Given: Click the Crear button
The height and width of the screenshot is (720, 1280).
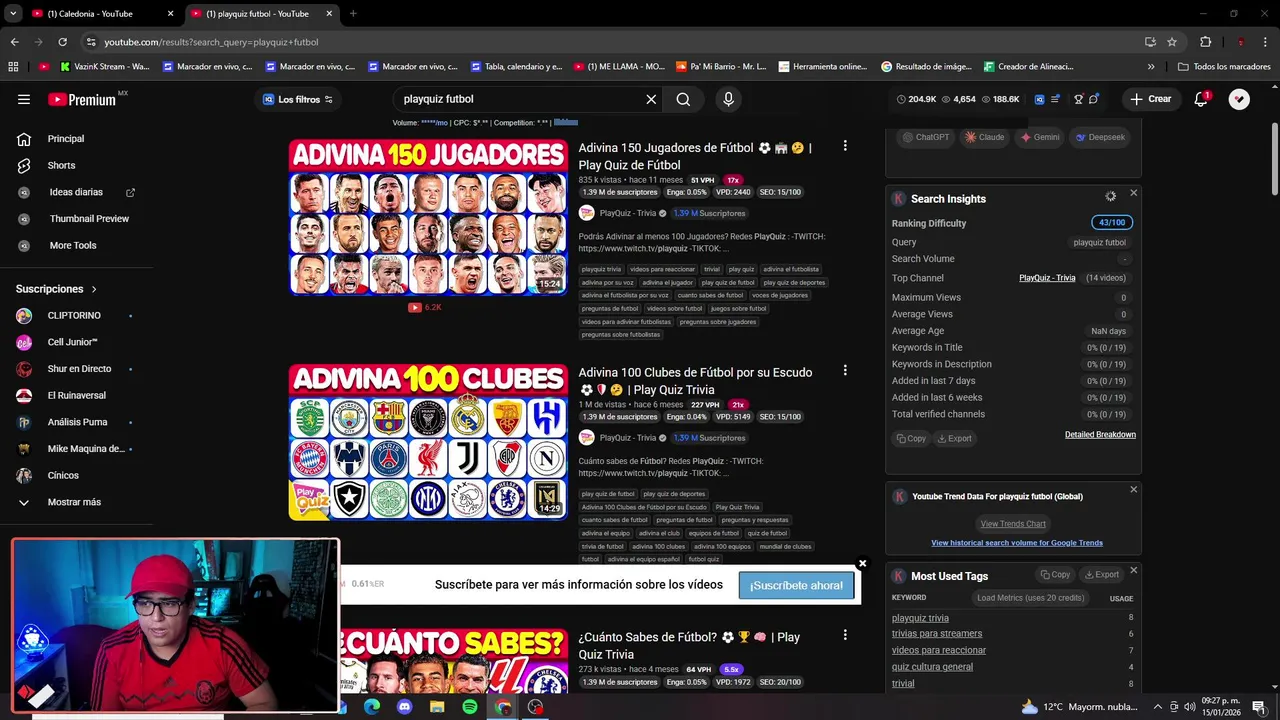Looking at the screenshot, I should (x=1150, y=99).
